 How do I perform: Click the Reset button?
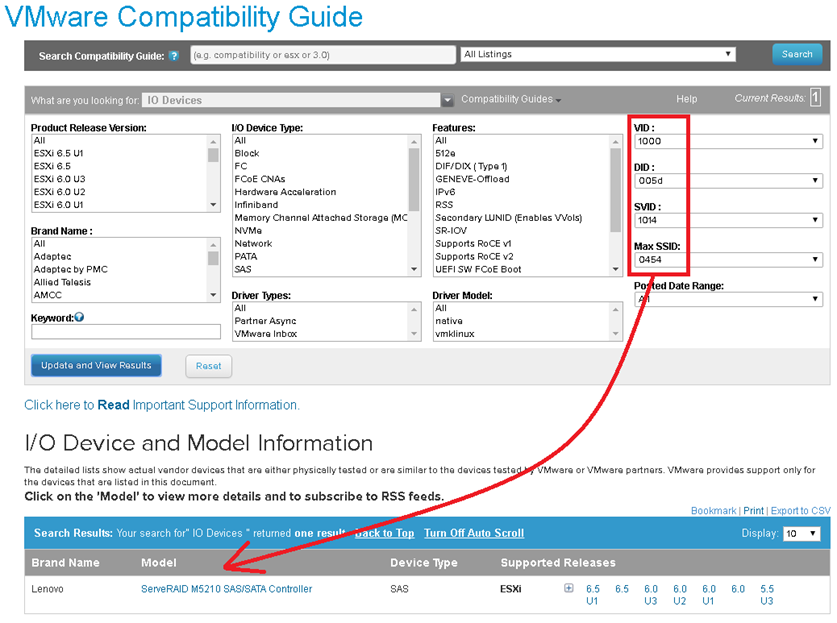pyautogui.click(x=208, y=366)
